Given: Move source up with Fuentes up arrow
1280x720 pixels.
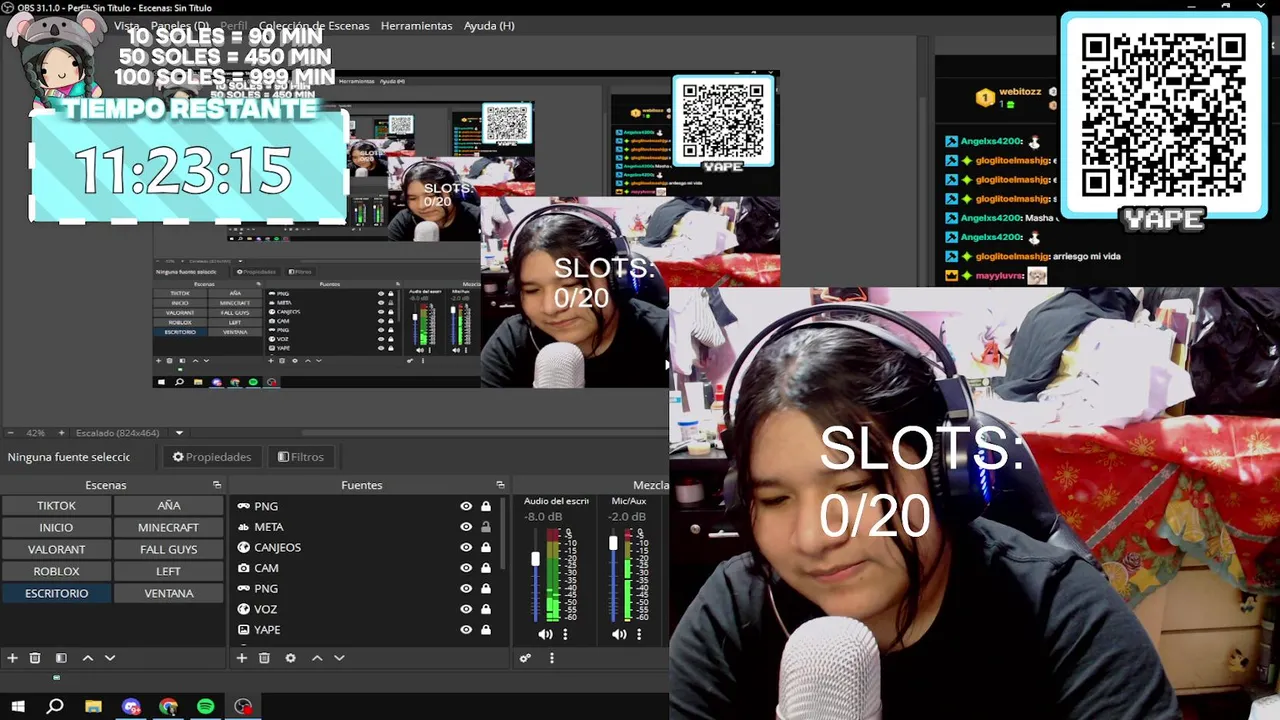Looking at the screenshot, I should click(x=317, y=658).
